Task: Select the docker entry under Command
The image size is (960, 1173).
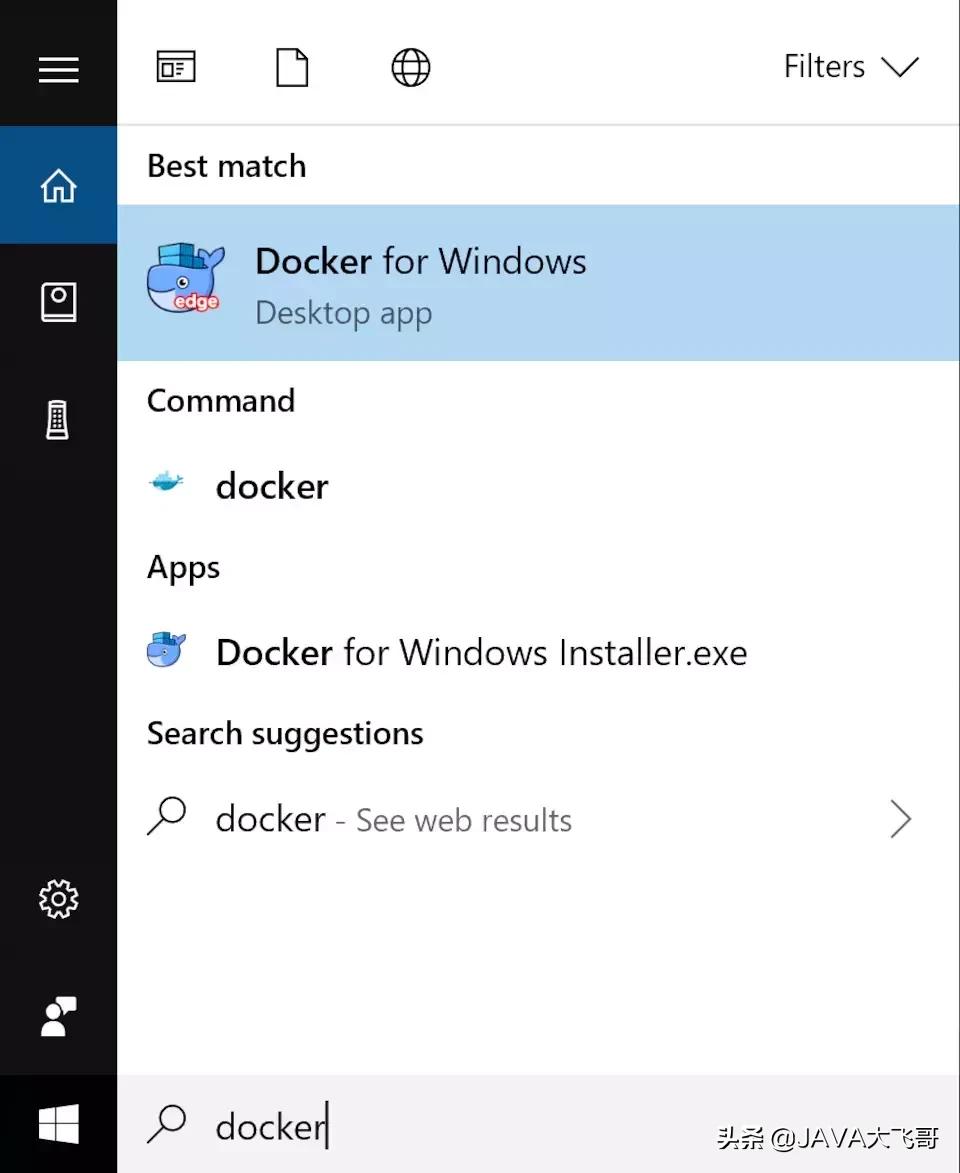Action: click(272, 486)
